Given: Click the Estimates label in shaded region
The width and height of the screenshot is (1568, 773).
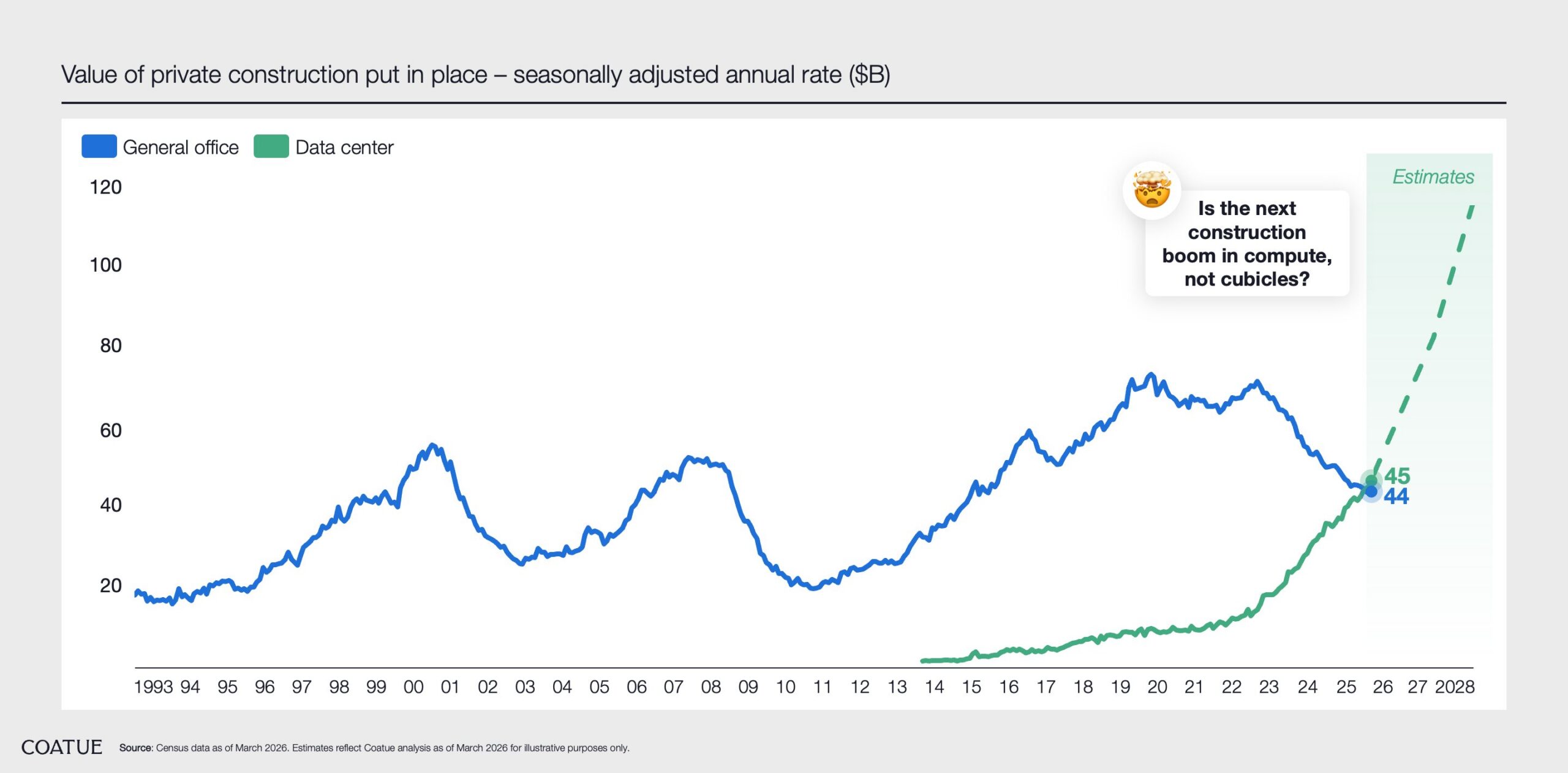Looking at the screenshot, I should 1433,177.
